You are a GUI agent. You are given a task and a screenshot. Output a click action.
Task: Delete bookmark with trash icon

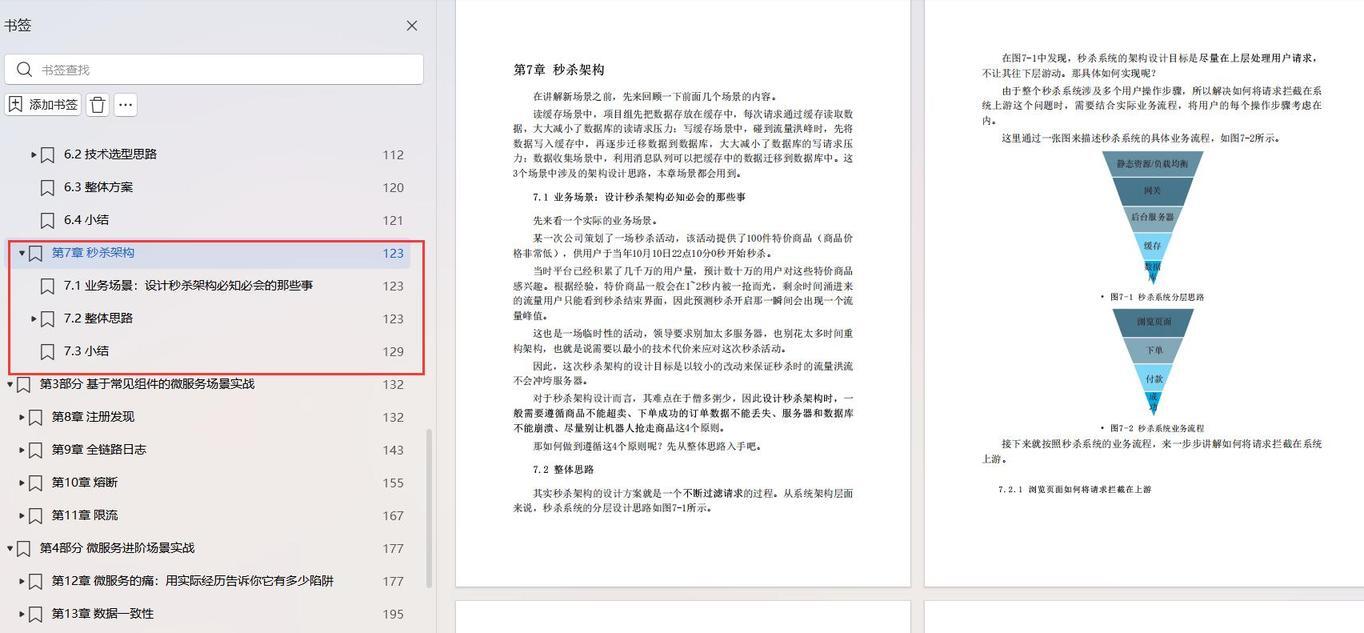97,104
